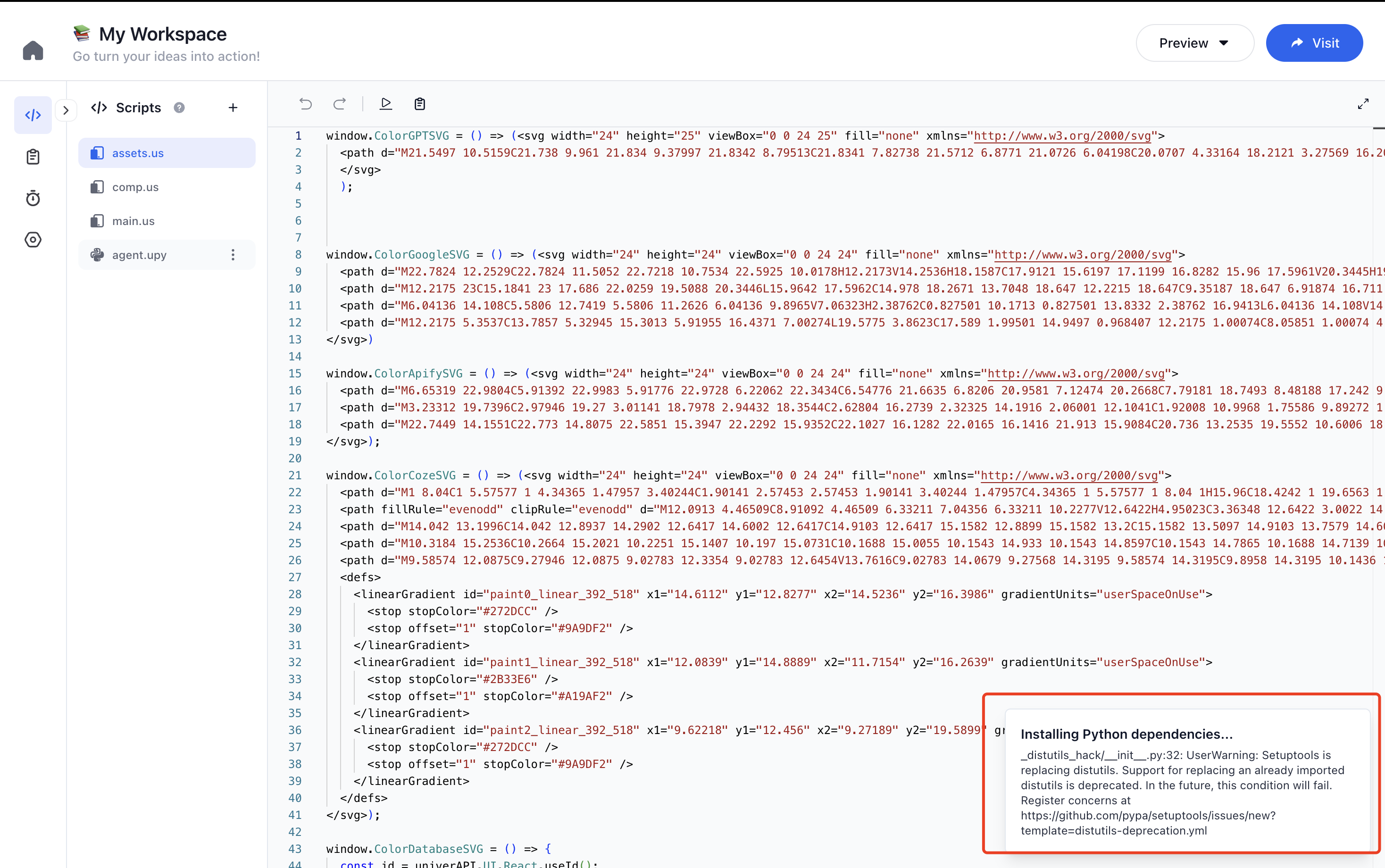Open the Scripts code sidebar icon
Screen dimensions: 1385x868
[x=33, y=115]
